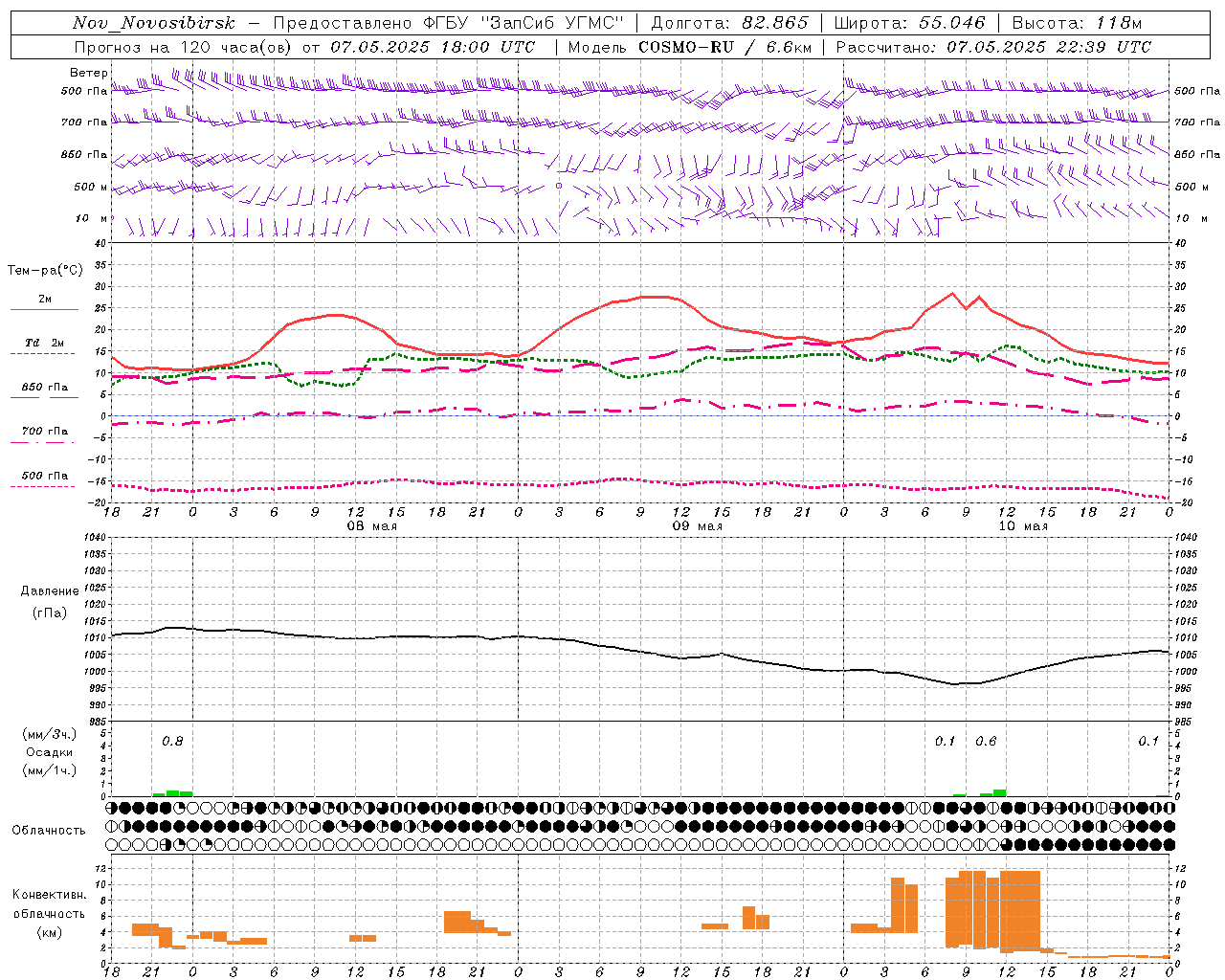
Task: Click the '(мм/1ч.)' precipitation unit label
Action: [50, 770]
